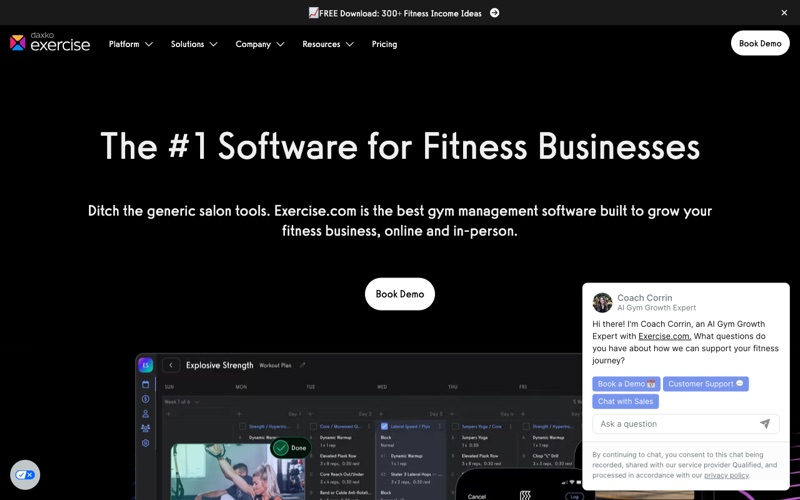Open the single person icon in preview sidebar
Viewport: 800px width, 500px height.
[145, 414]
